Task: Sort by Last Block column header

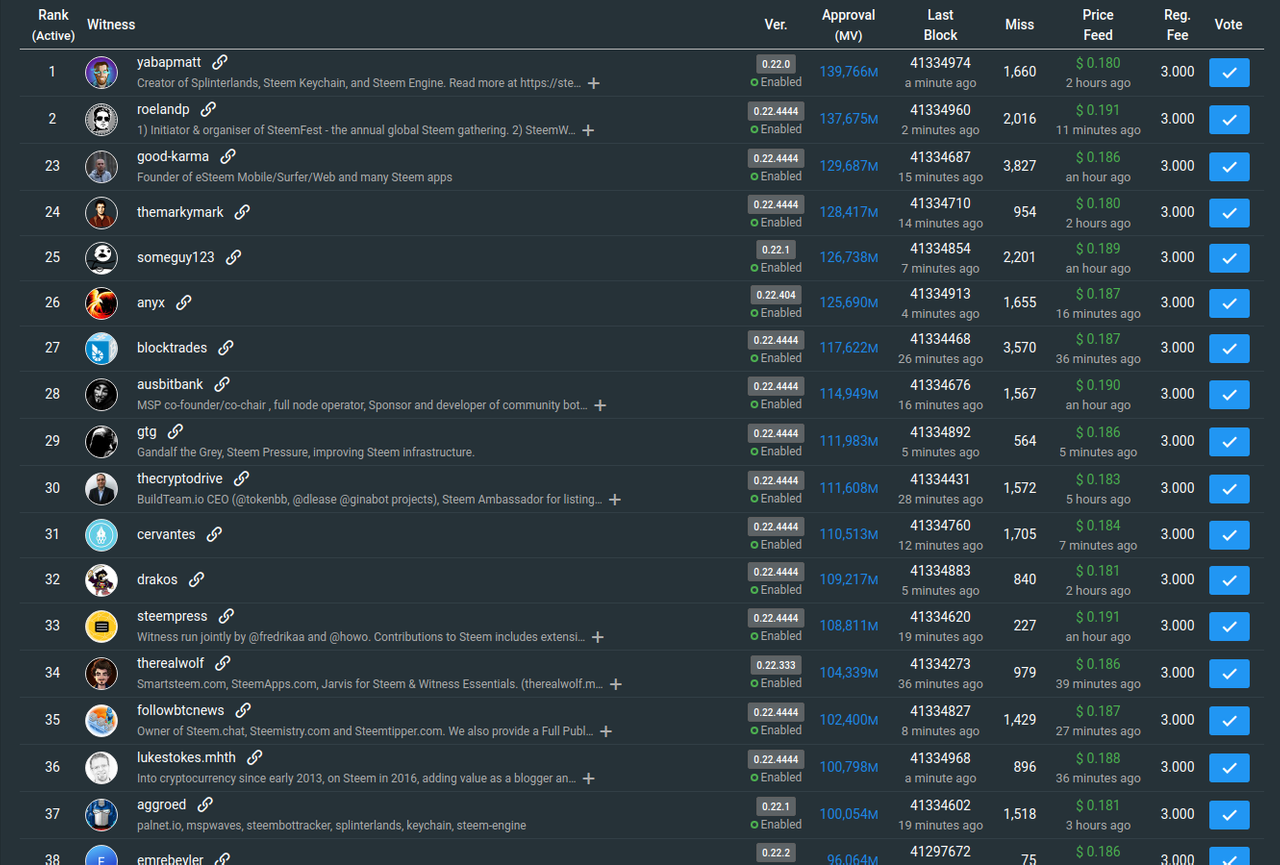Action: coord(940,25)
